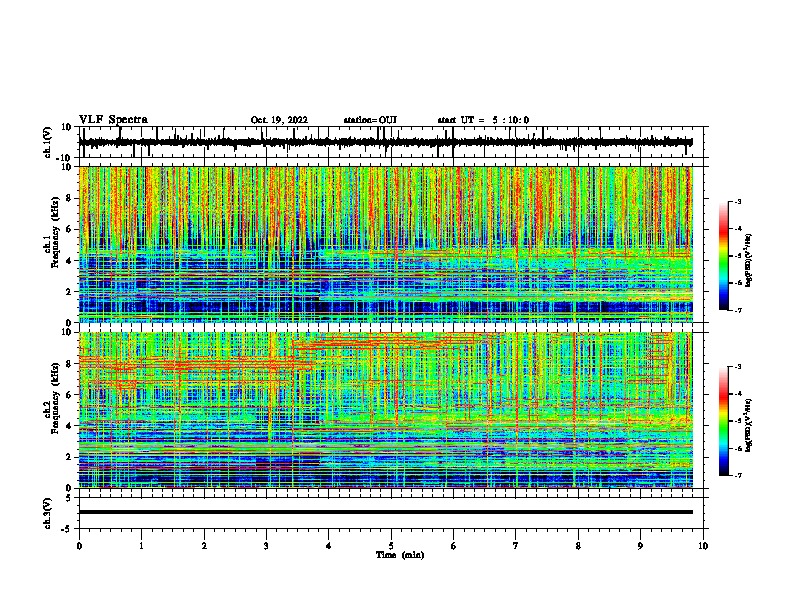Click the flat black ch.3 voltage trace

386,512
